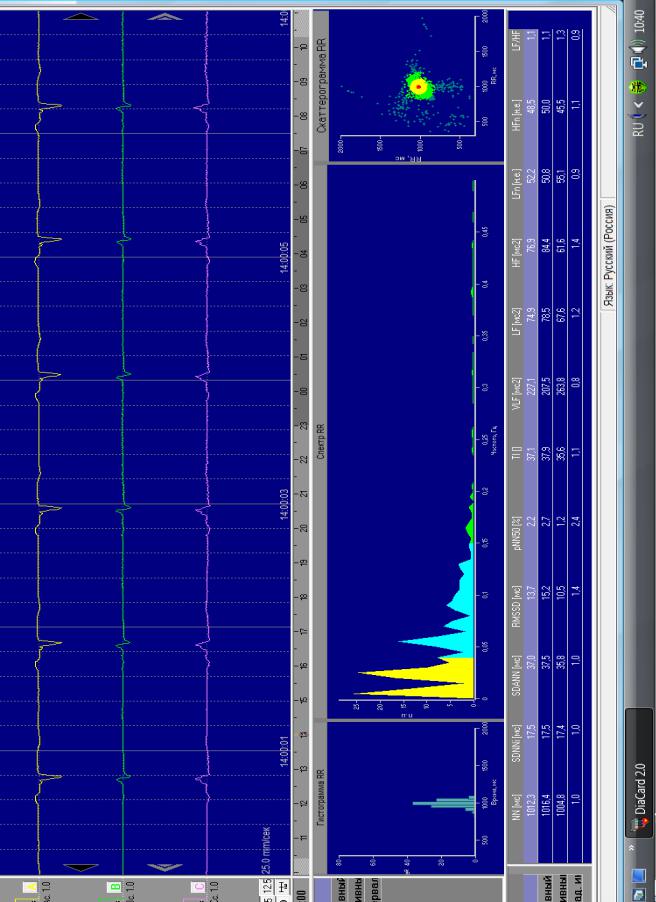Viewport: 656px width, 902px height.
Task: Select the NN value 1012.3 cell
Action: coord(531,805)
